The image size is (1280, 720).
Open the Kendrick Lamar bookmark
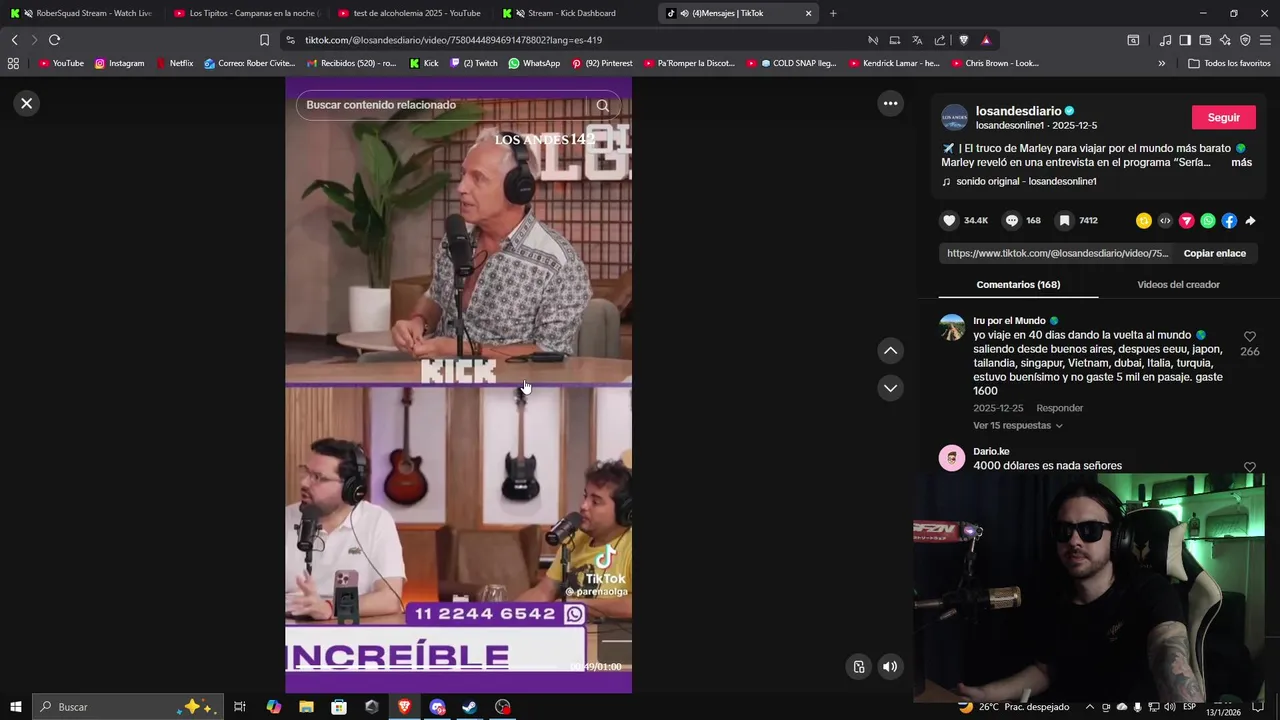click(894, 63)
